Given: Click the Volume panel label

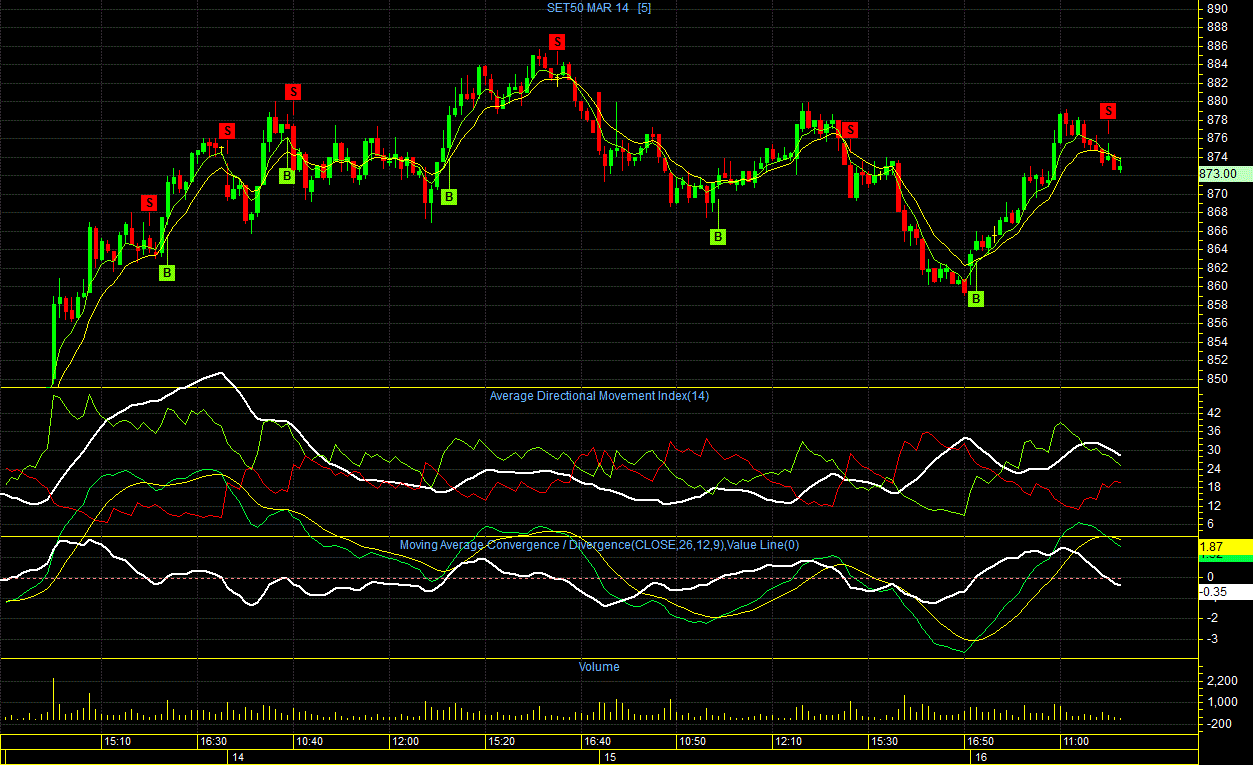Looking at the screenshot, I should pyautogui.click(x=599, y=667).
